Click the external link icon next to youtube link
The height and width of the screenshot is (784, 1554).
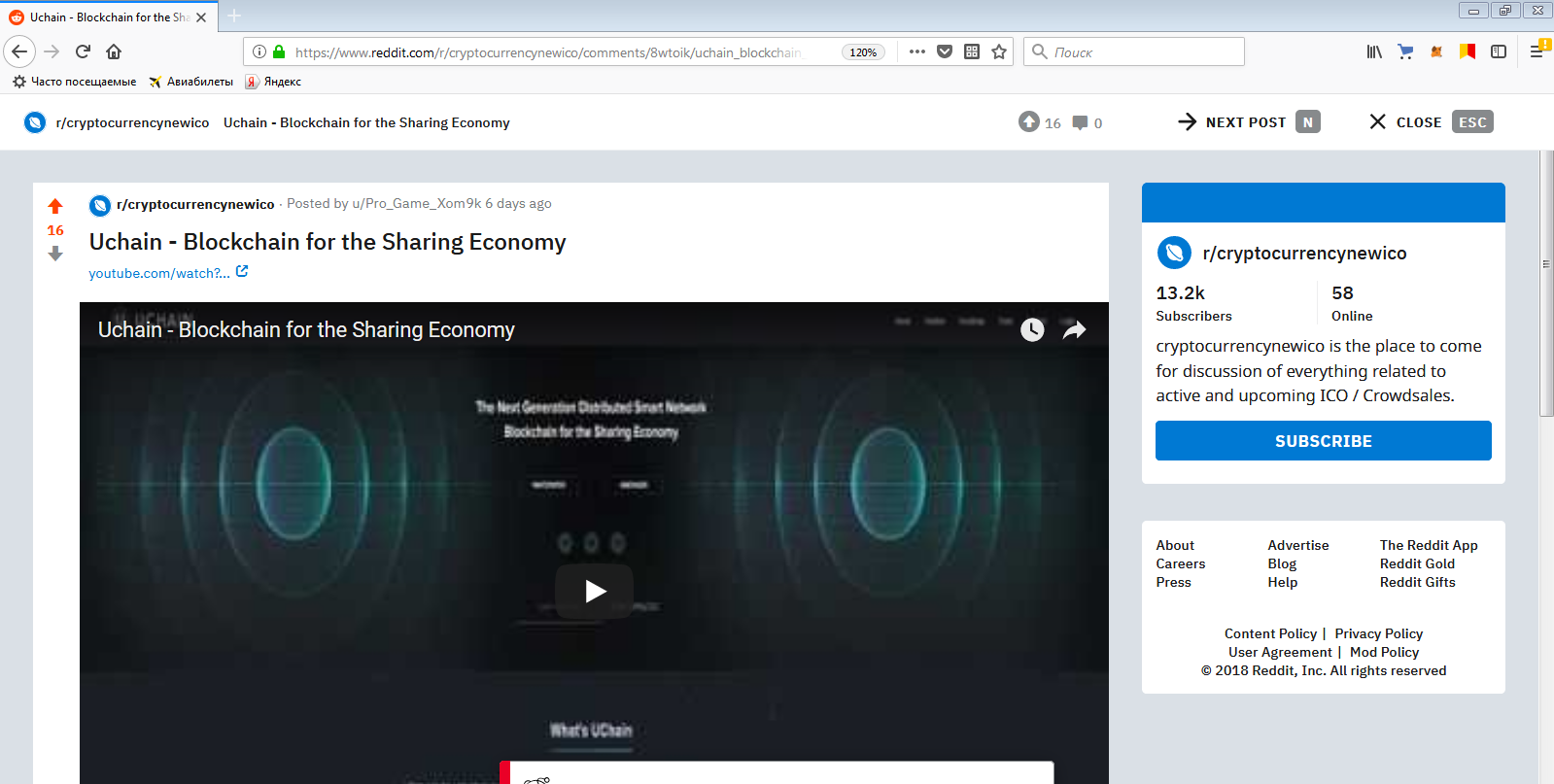[242, 272]
